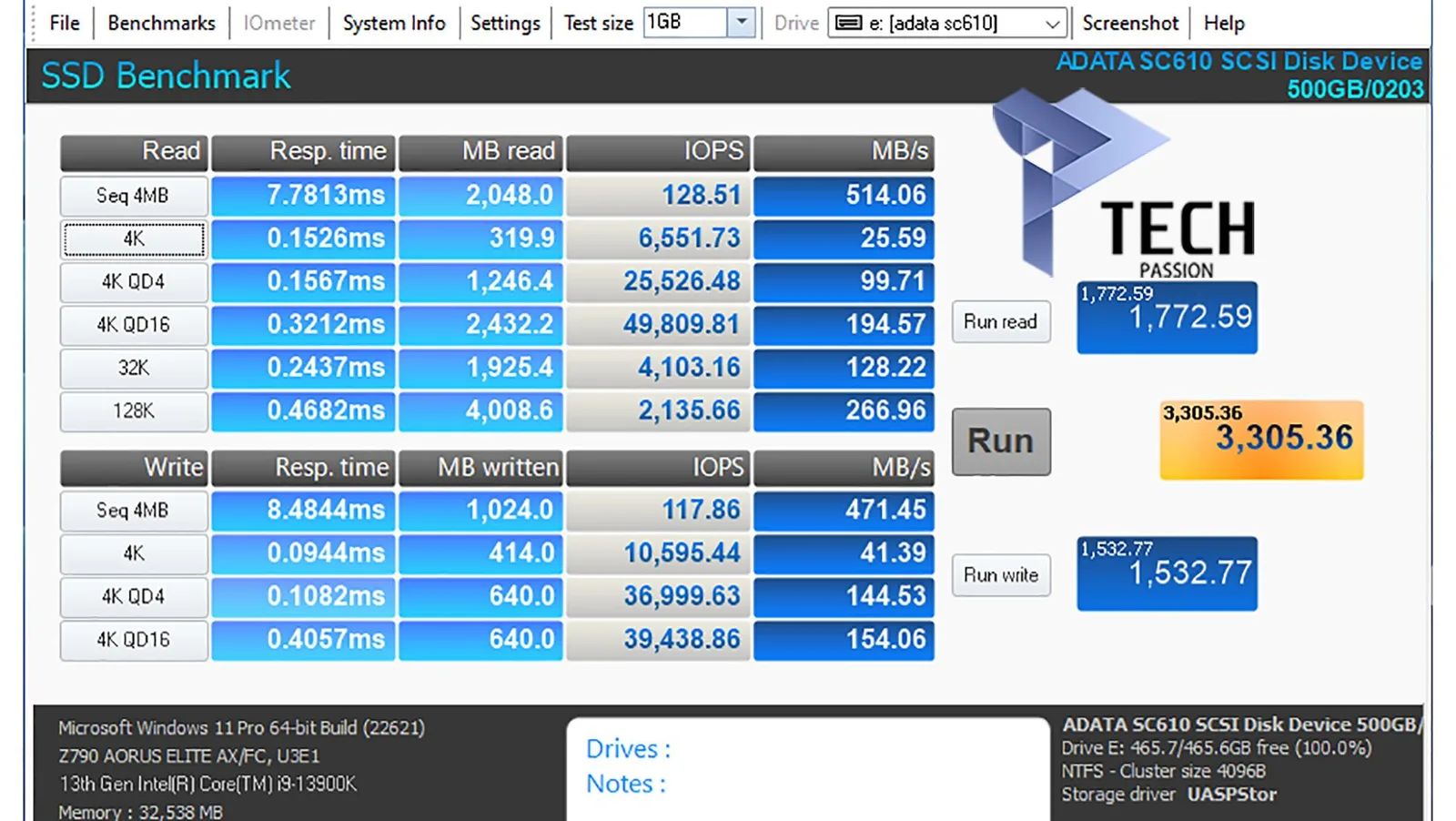Click the write score 1,532.77 box

pyautogui.click(x=1168, y=573)
